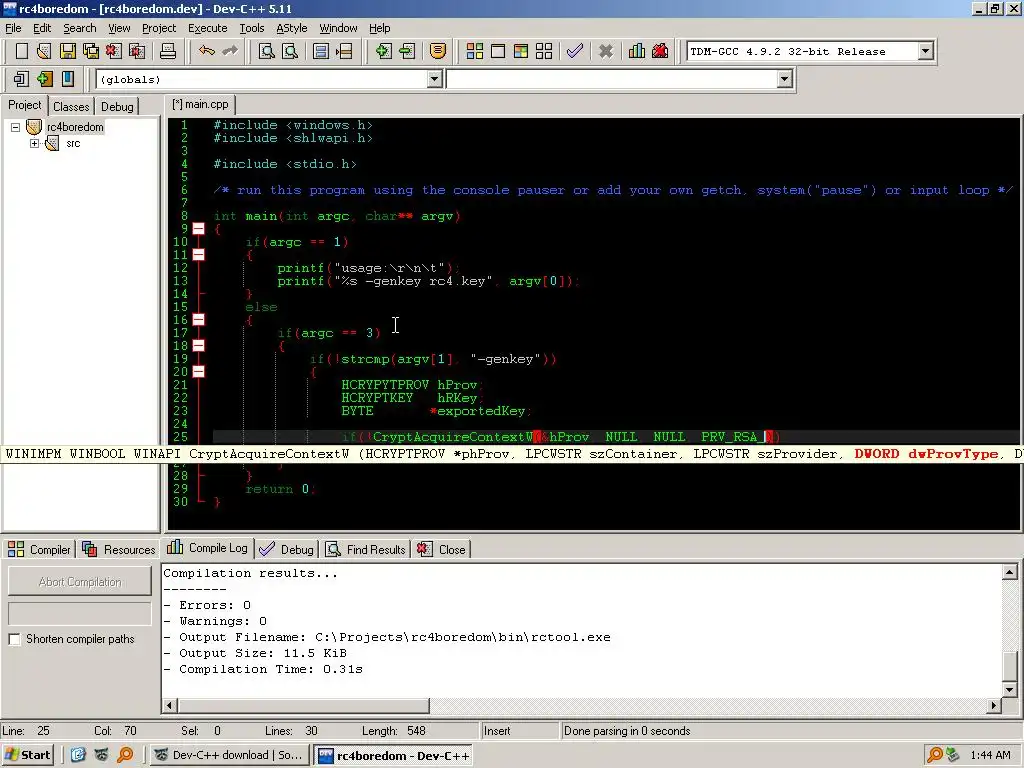
Task: Toggle the Shorten compiler paths checkbox
Action: coord(14,639)
